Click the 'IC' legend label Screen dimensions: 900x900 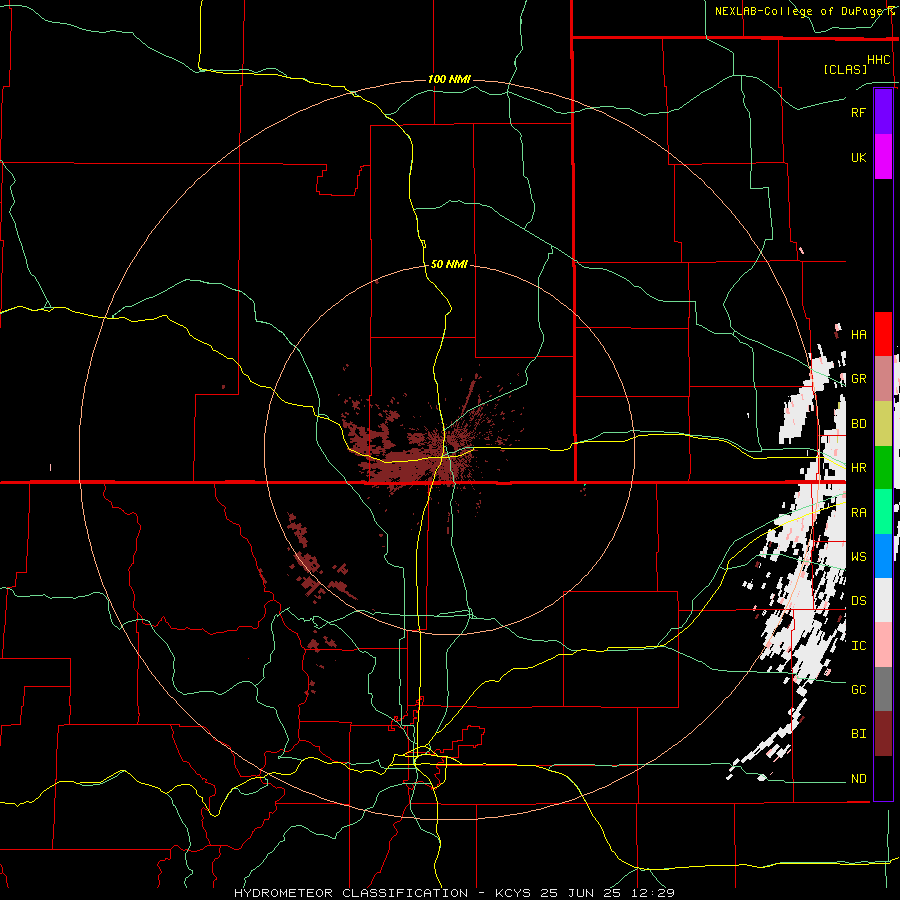858,646
